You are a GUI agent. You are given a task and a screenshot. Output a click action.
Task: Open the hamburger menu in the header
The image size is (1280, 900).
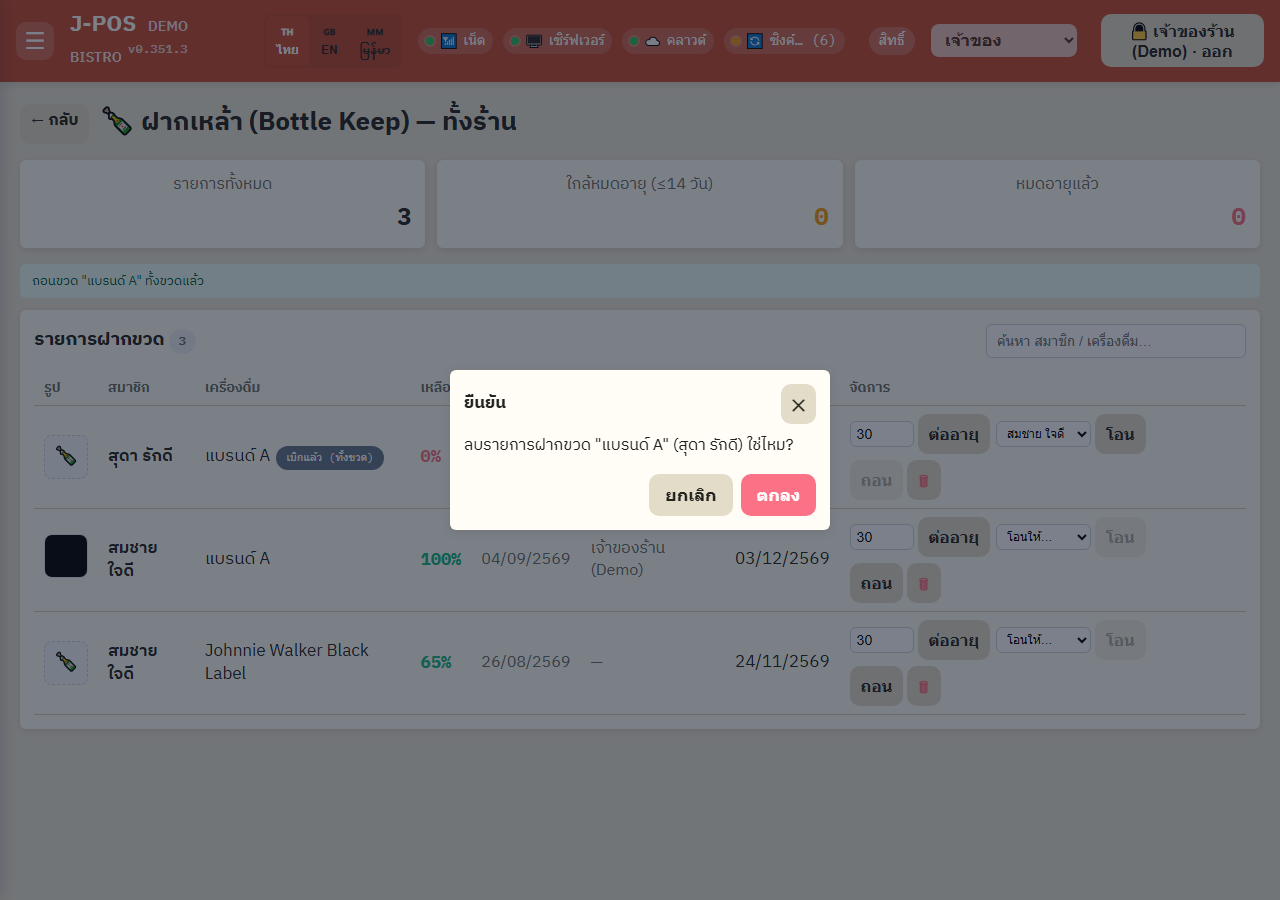(x=35, y=41)
